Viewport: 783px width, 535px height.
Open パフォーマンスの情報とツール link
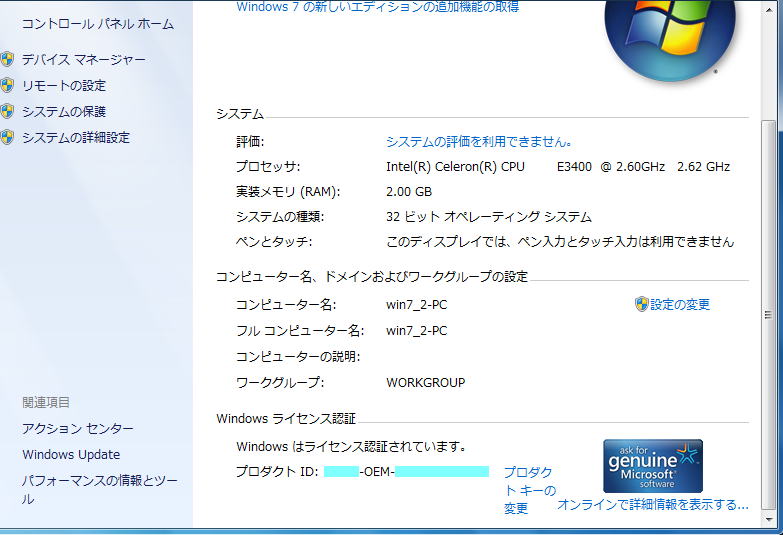pyautogui.click(x=99, y=490)
